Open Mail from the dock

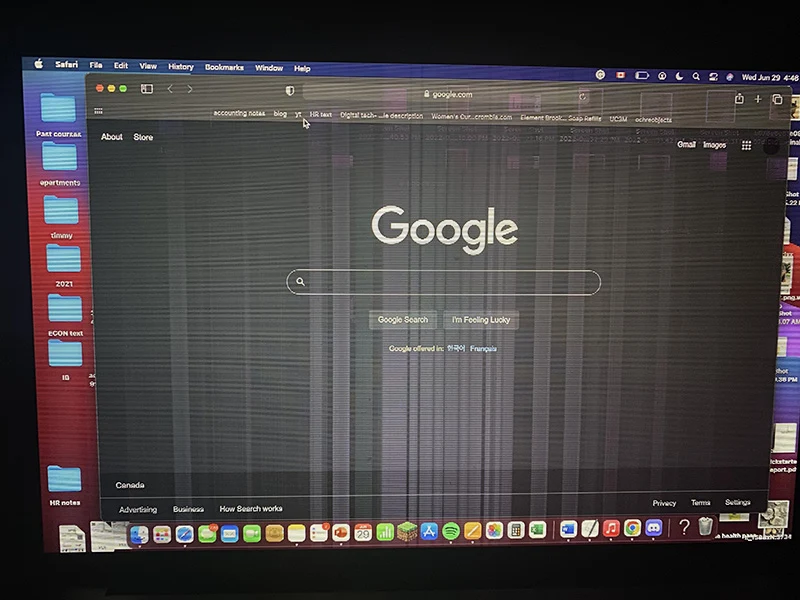click(x=230, y=534)
